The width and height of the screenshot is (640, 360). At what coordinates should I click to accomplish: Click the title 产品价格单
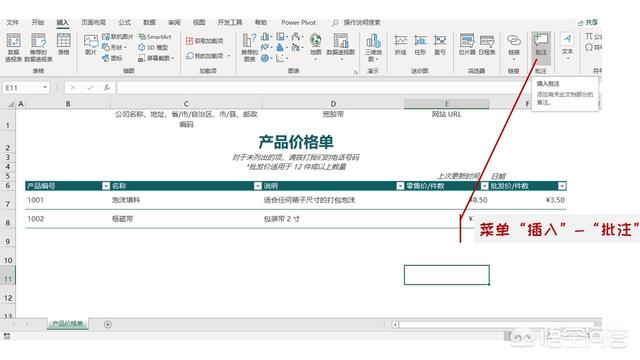[296, 142]
